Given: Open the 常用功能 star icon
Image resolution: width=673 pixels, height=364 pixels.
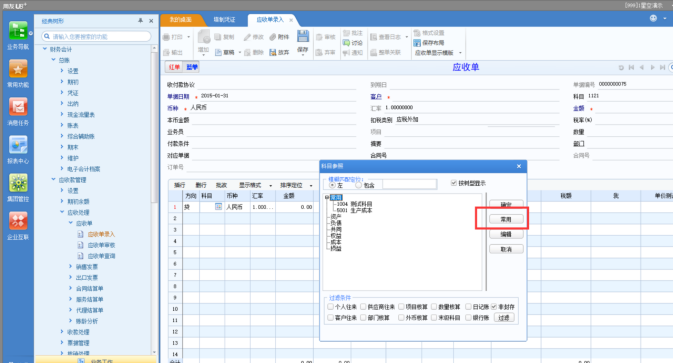Looking at the screenshot, I should coord(18,69).
